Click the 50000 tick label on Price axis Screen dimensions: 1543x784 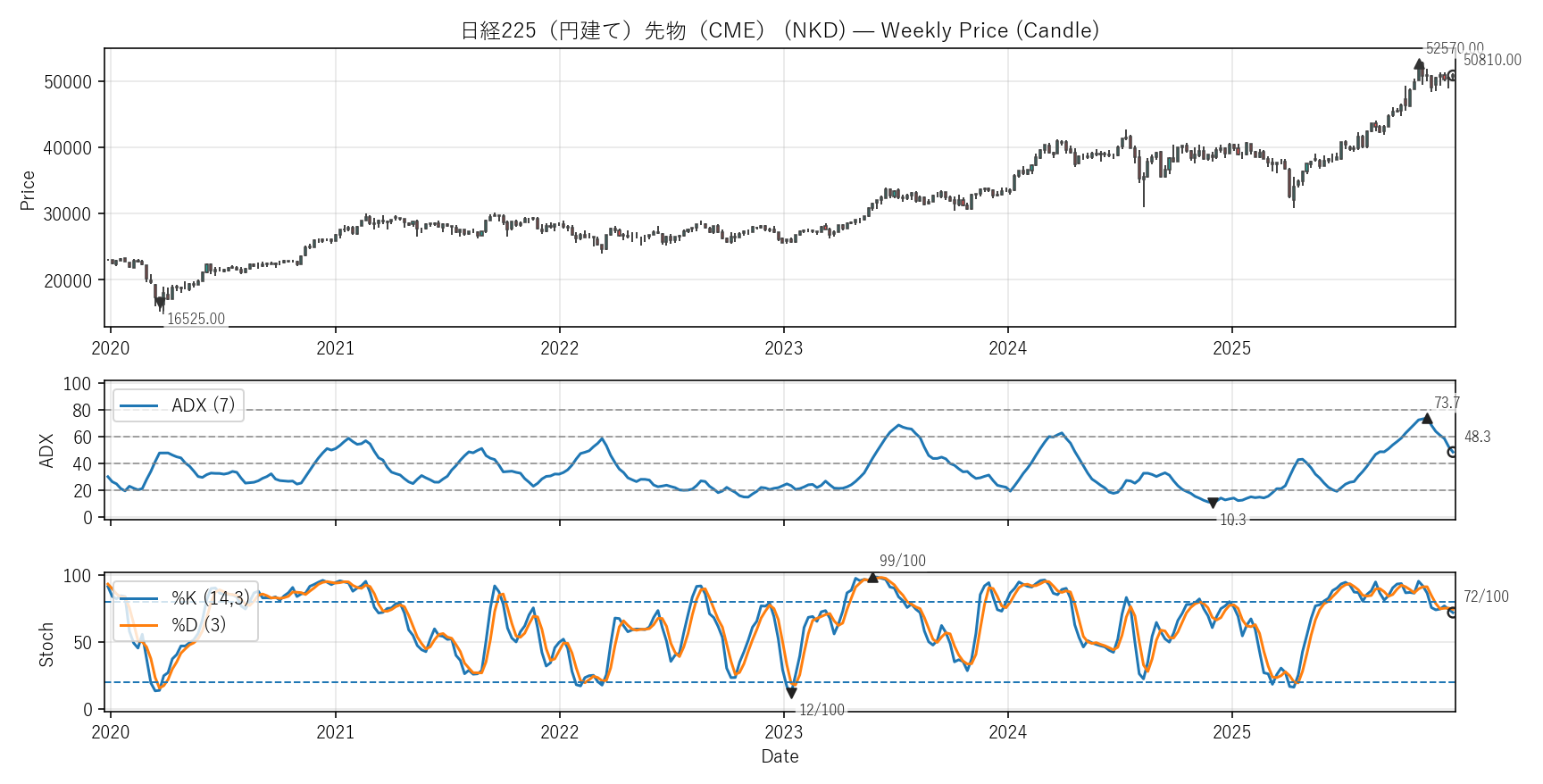click(68, 82)
